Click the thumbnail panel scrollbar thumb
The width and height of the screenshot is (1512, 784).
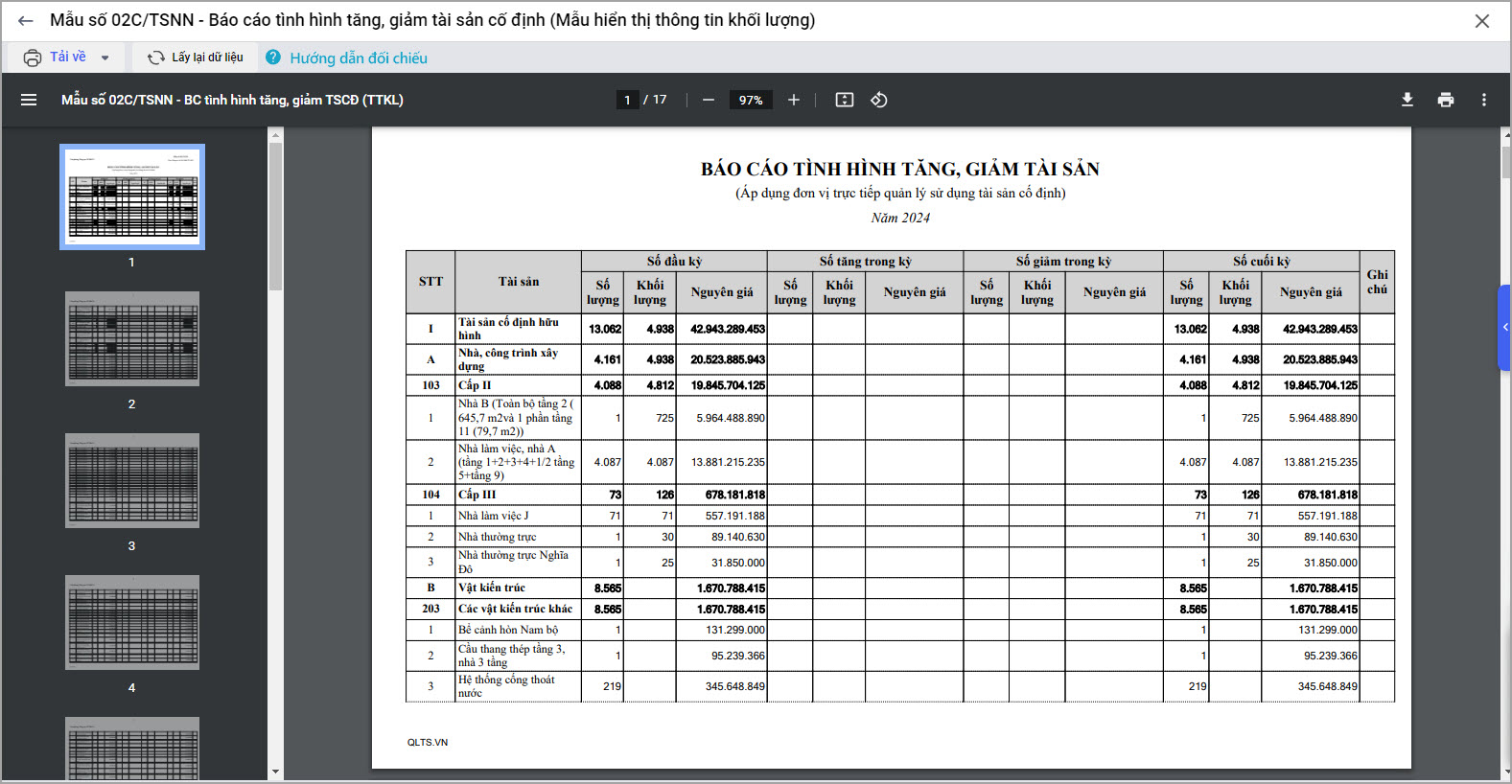coord(276,217)
